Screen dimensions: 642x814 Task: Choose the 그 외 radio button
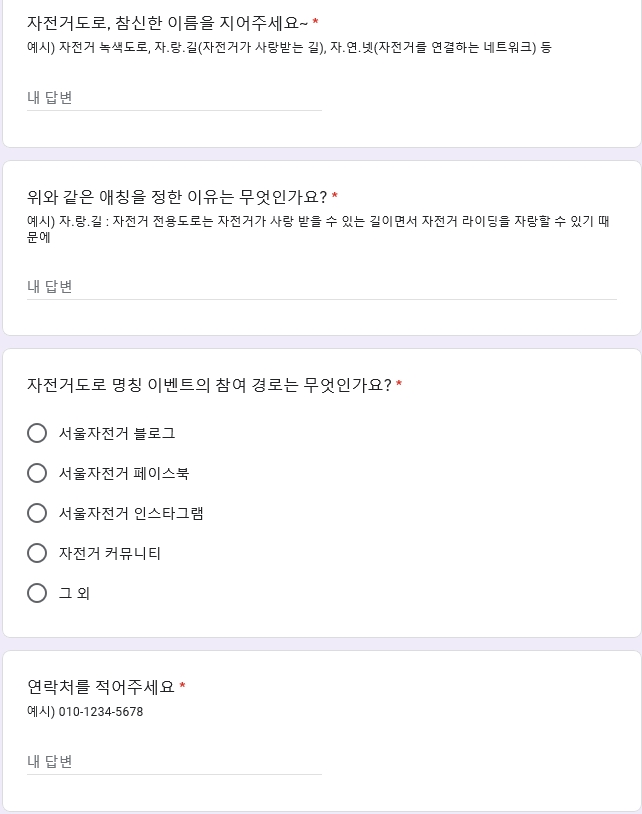click(37, 593)
